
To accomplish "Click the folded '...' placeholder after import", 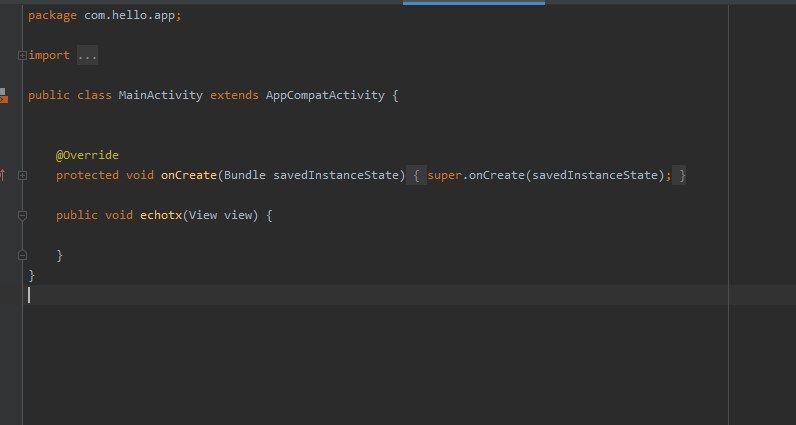I will 87,55.
